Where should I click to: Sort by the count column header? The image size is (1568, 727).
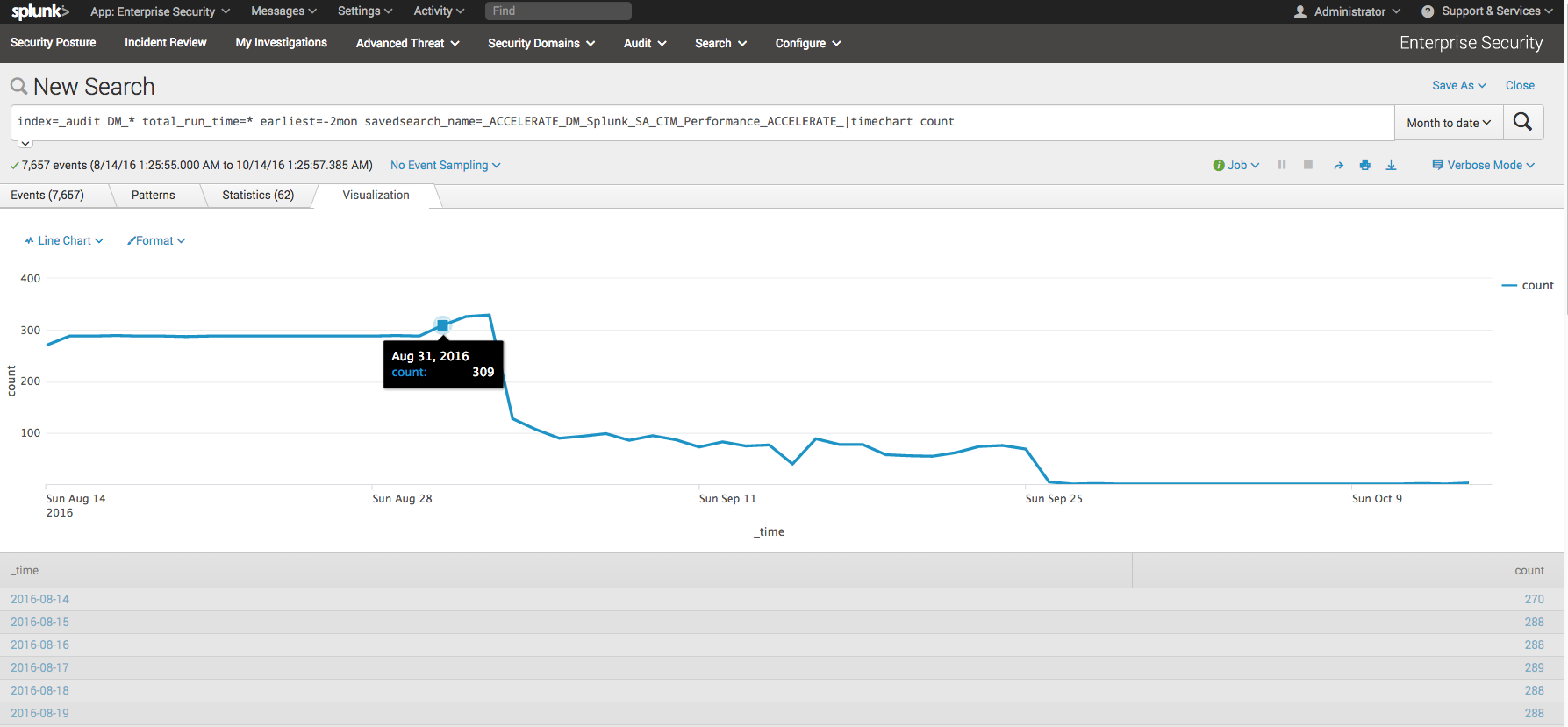pyautogui.click(x=1529, y=570)
